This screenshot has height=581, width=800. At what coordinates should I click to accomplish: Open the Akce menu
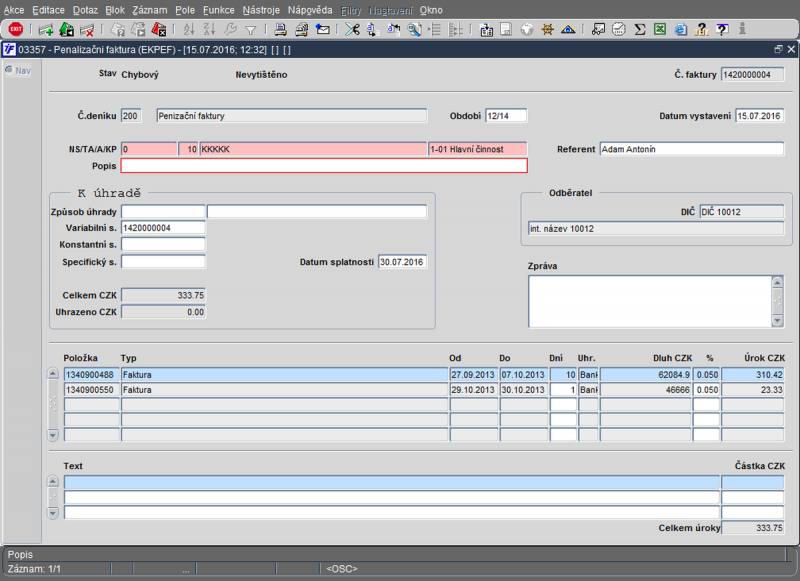coord(14,9)
